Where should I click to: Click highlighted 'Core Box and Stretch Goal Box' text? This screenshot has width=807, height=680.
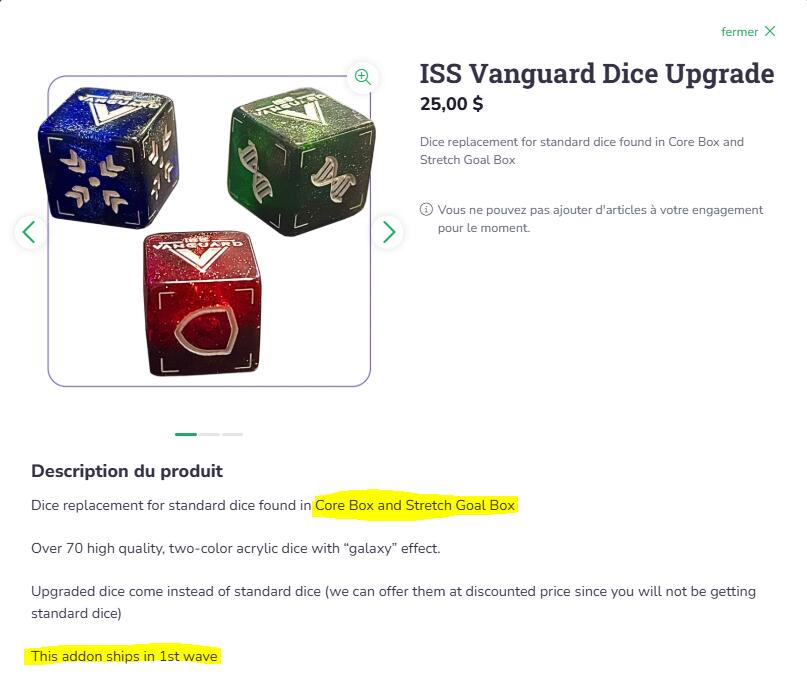pyautogui.click(x=415, y=505)
